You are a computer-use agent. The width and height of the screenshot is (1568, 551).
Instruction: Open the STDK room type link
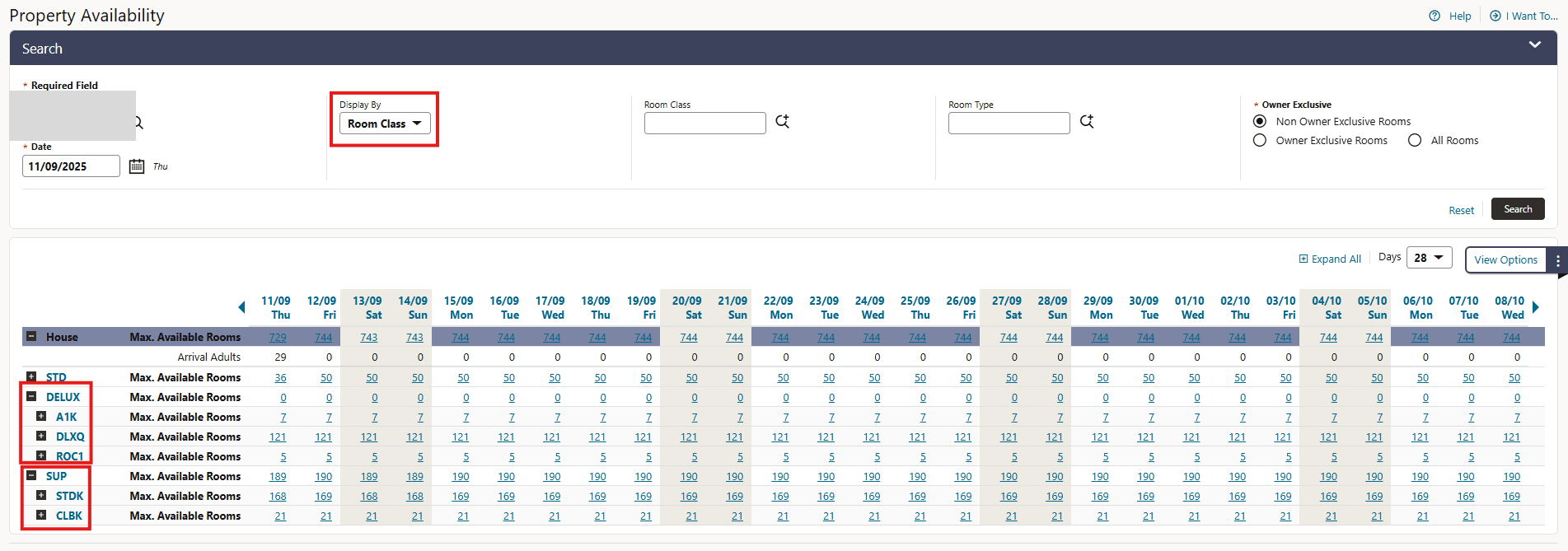point(69,496)
